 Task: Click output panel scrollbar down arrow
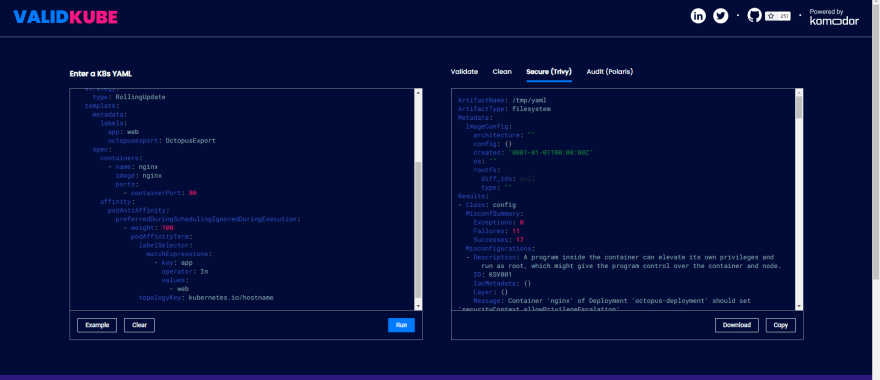pos(799,305)
